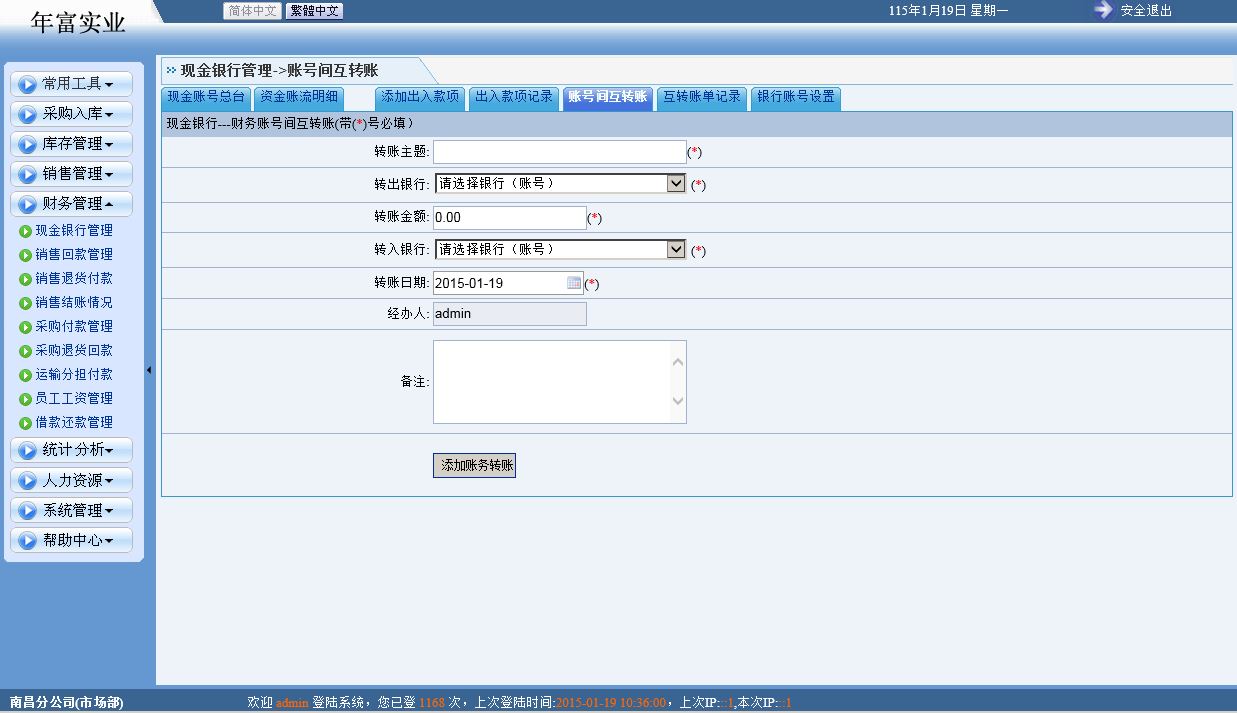Click the 转账金额 amount field
Viewport: 1237px width, 713px height.
pos(510,217)
